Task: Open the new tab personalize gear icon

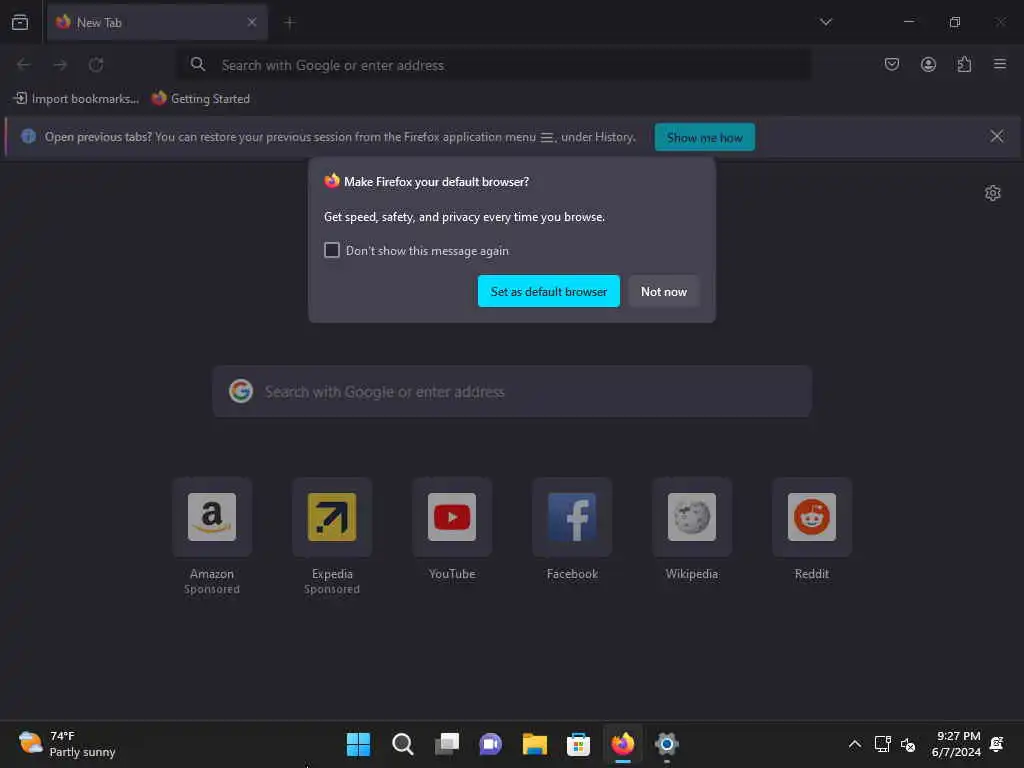Action: click(993, 193)
